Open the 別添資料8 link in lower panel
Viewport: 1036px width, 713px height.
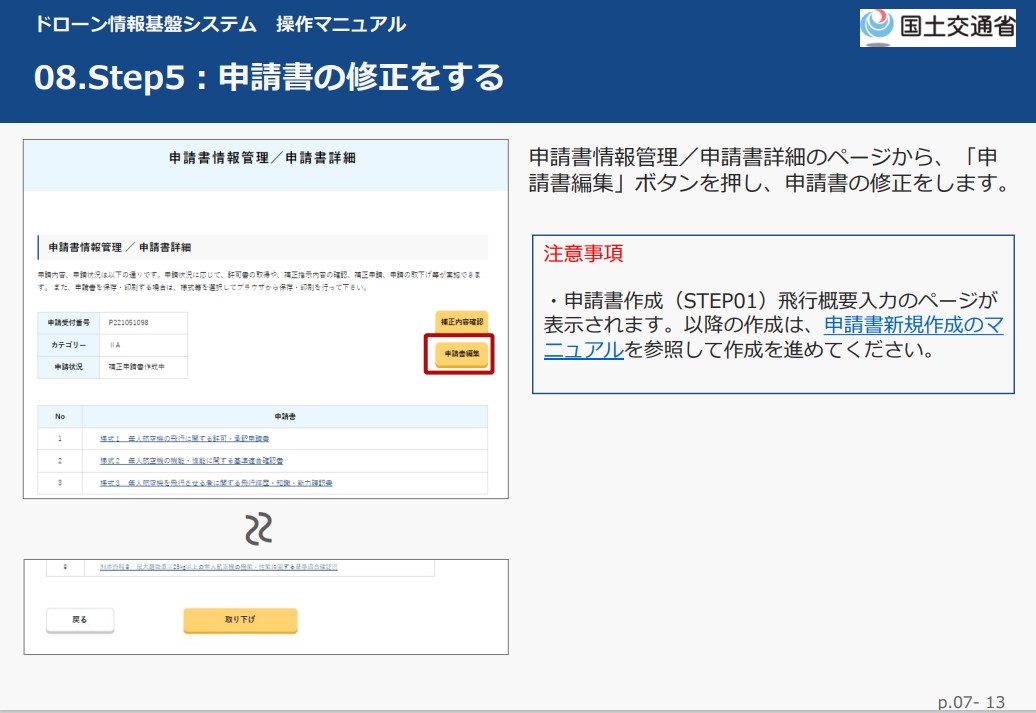218,567
